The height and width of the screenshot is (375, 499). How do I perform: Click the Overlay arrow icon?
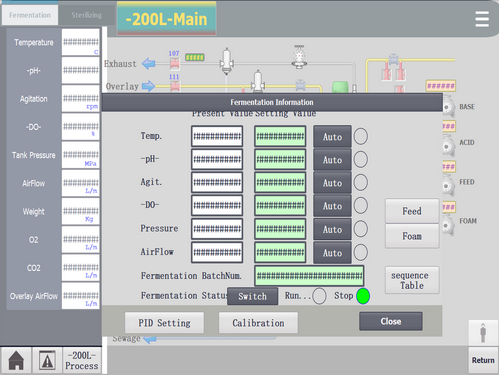(149, 86)
